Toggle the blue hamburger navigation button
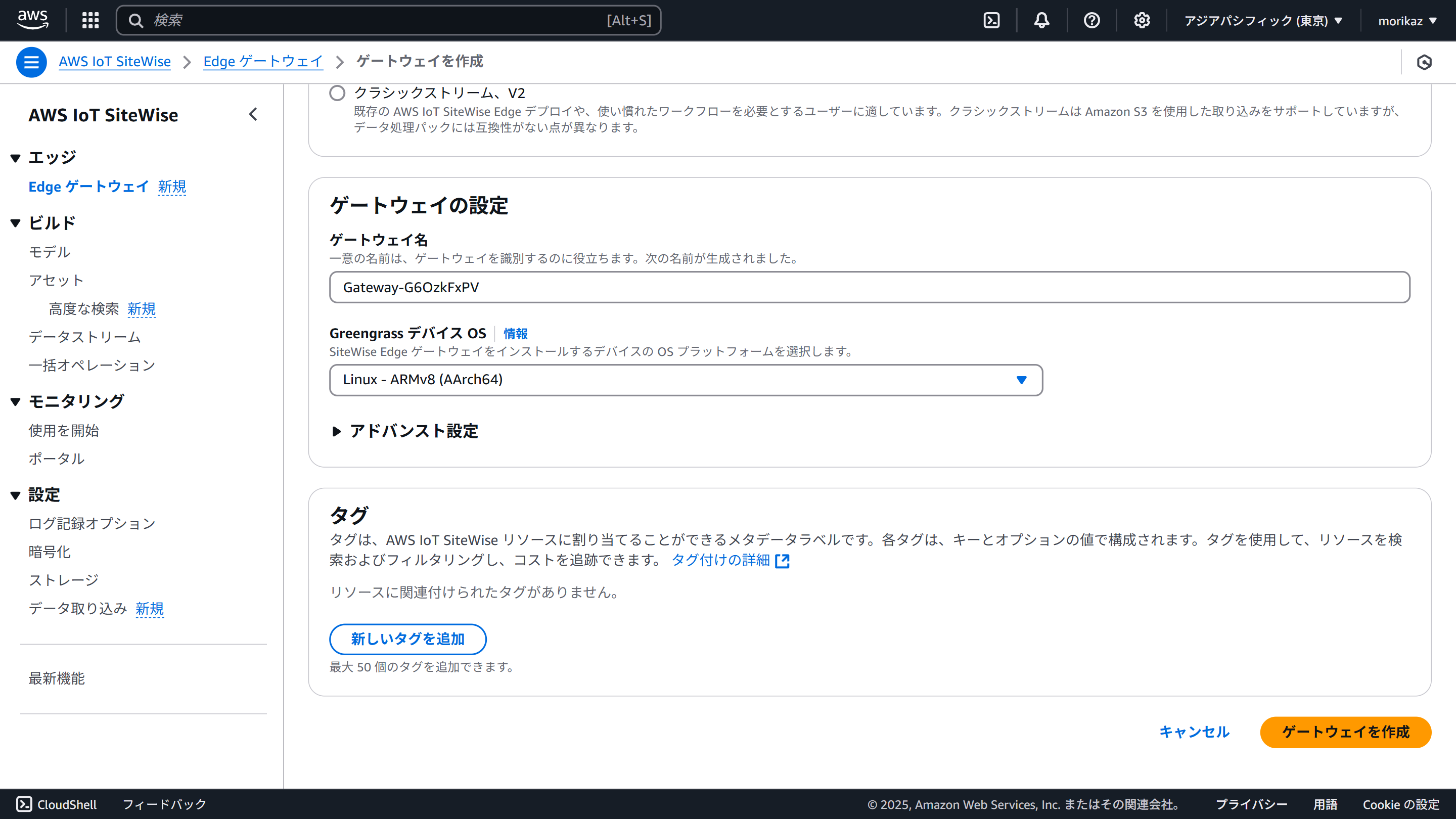The width and height of the screenshot is (1456, 819). tap(31, 62)
